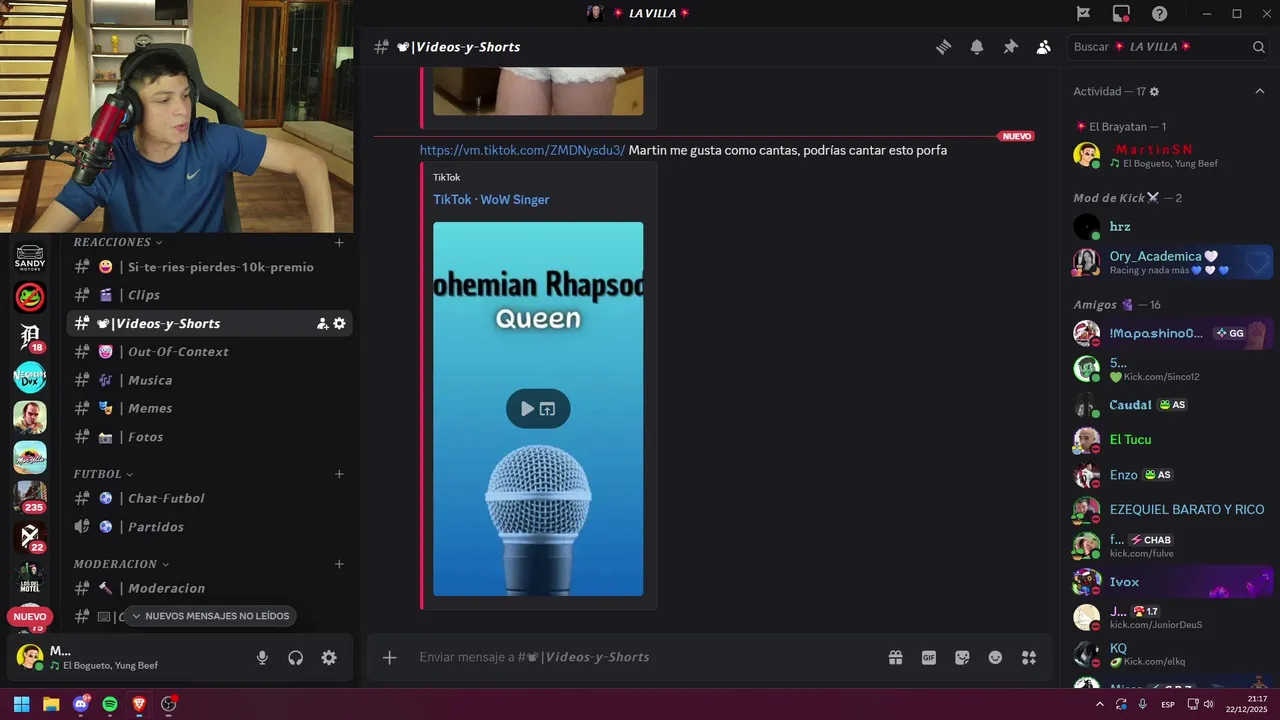The height and width of the screenshot is (720, 1280).
Task: Open Si-te-ries-pierdes-10k-premio channel
Action: (209, 267)
